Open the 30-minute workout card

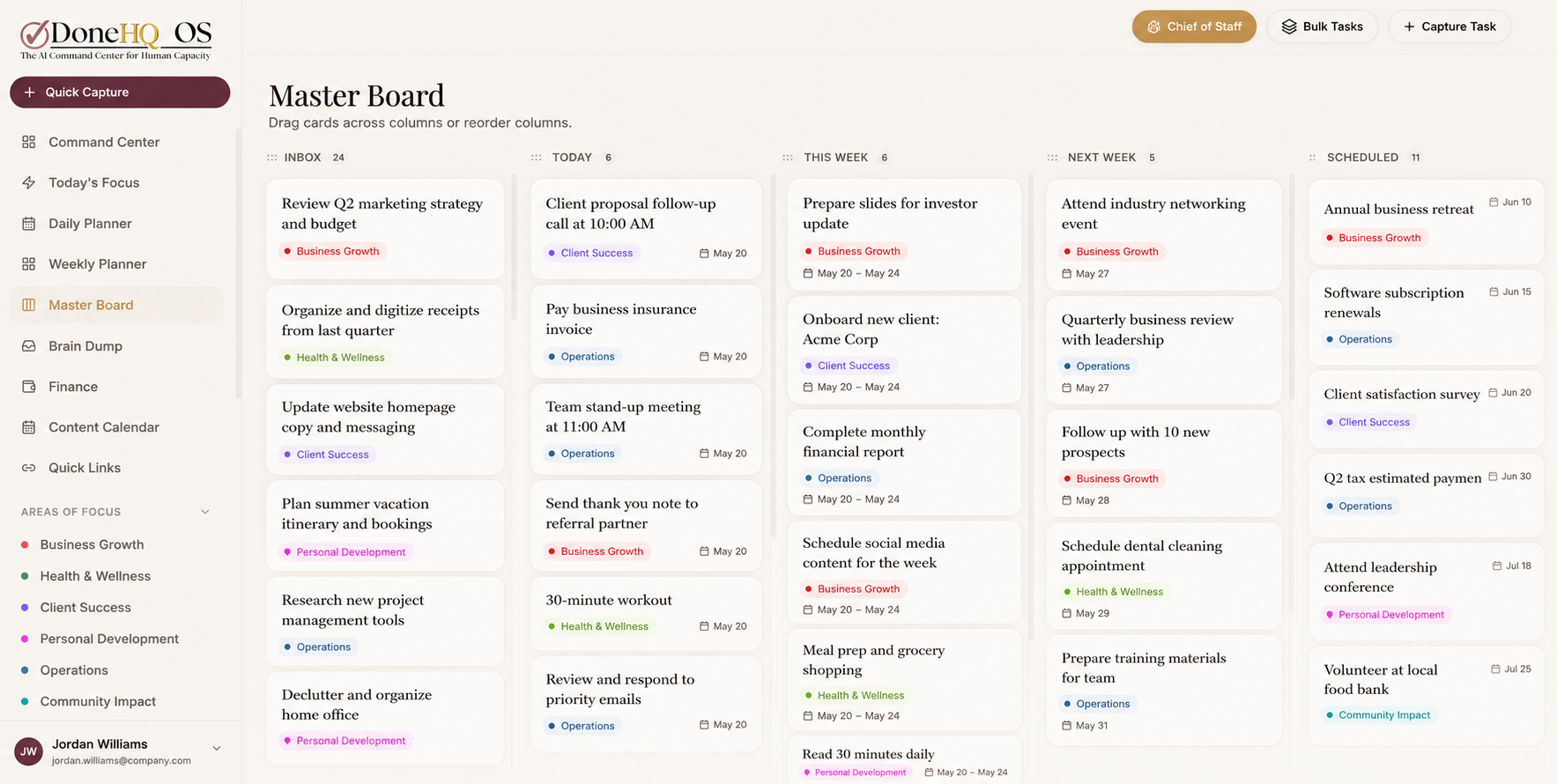point(646,613)
